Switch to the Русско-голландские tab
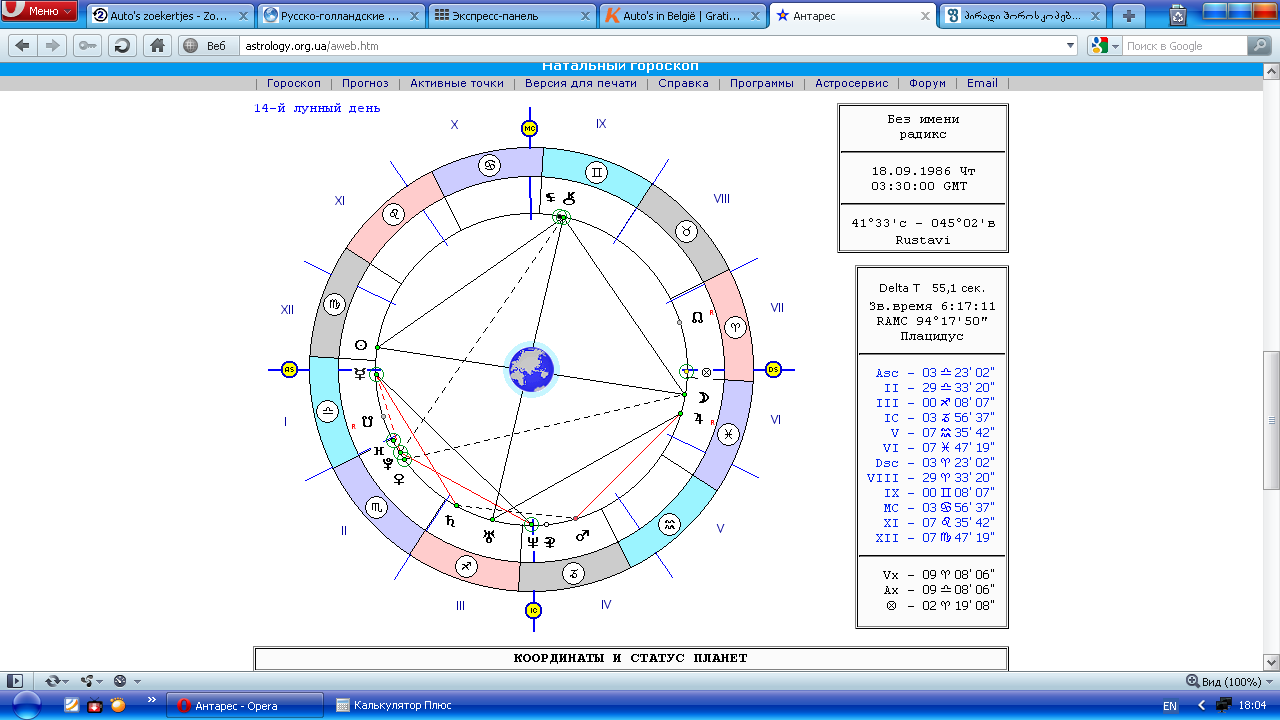Image resolution: width=1280 pixels, height=720 pixels. [x=342, y=16]
